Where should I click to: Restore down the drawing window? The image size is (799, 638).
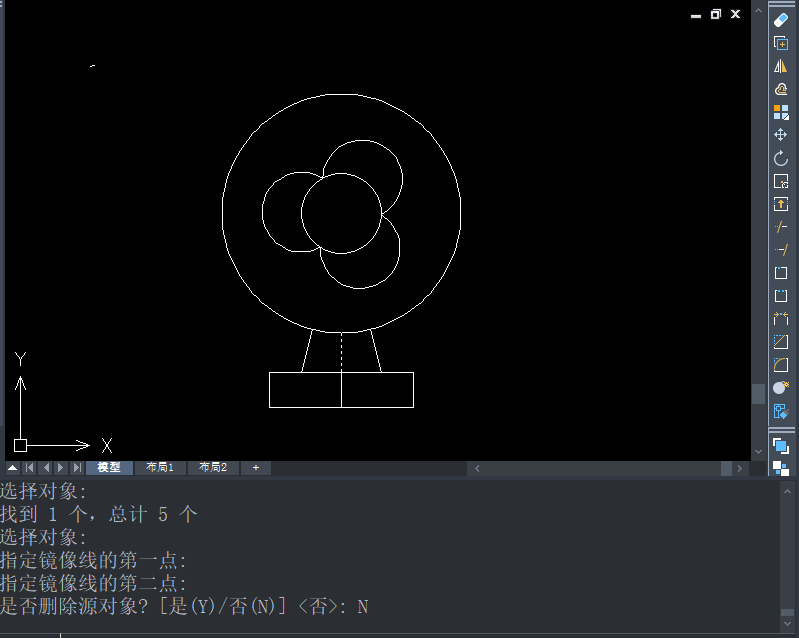(716, 14)
